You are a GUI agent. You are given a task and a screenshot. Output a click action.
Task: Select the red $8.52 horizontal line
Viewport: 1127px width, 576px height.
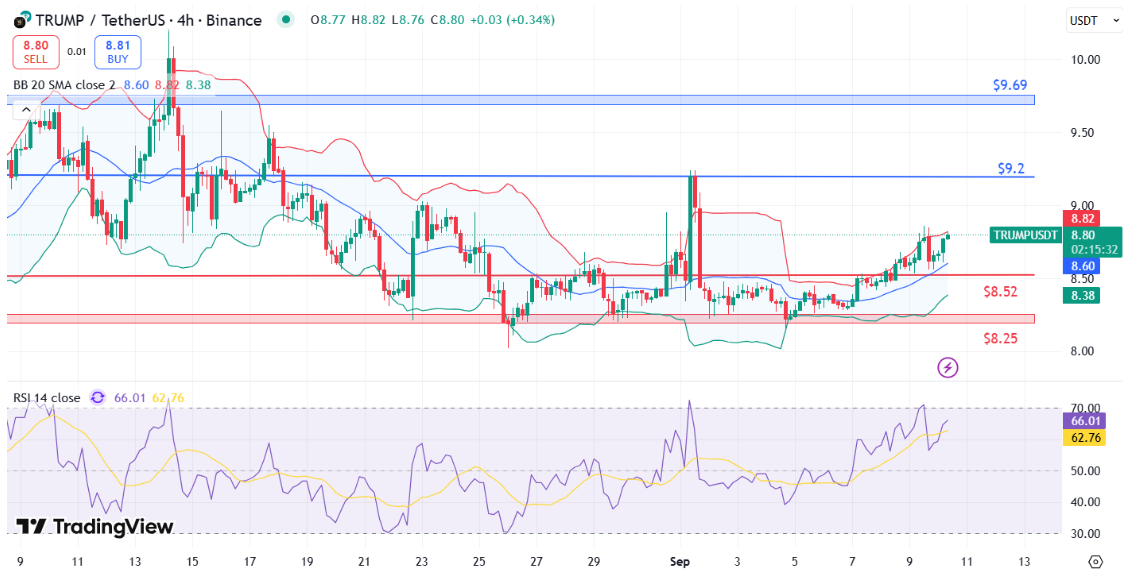coord(521,275)
